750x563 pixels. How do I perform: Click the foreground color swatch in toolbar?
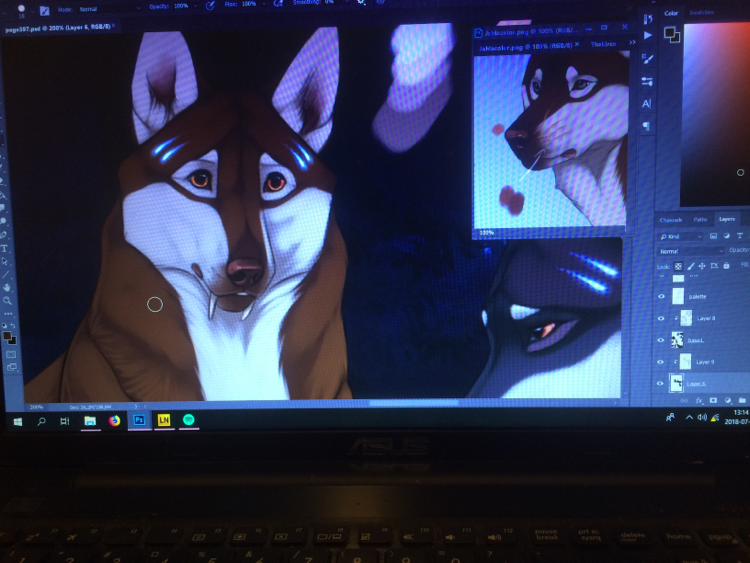pyautogui.click(x=6, y=336)
